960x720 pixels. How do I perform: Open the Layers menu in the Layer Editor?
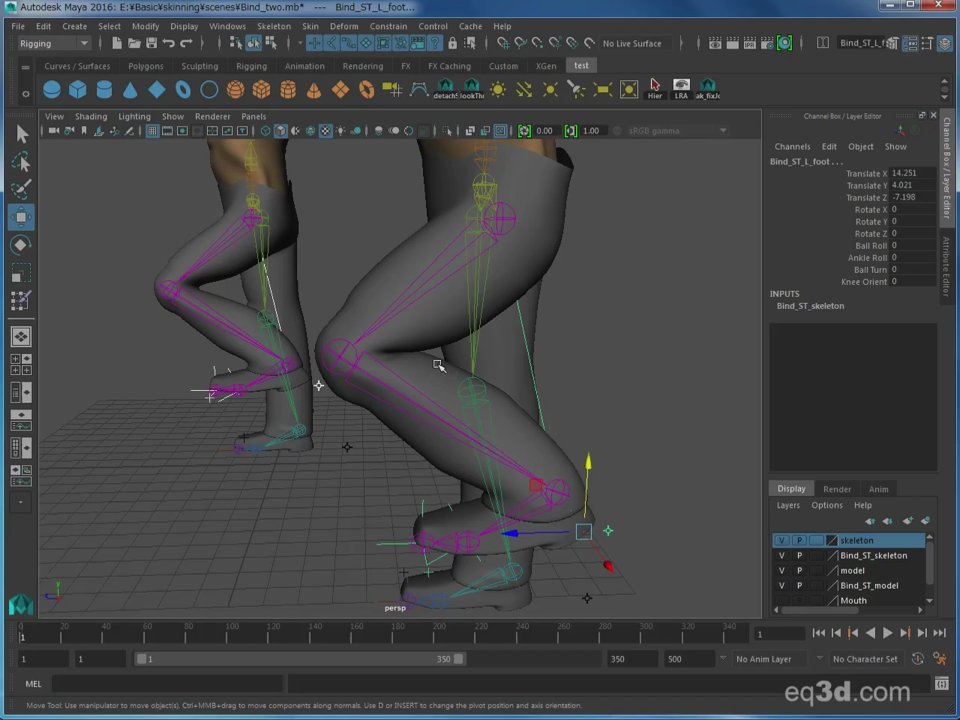(789, 505)
